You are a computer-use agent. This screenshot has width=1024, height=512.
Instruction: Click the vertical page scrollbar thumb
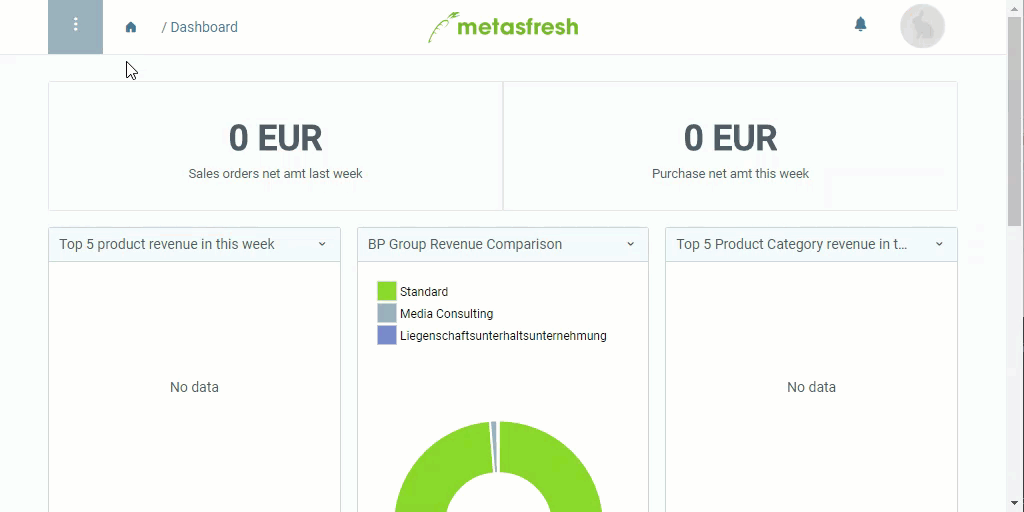click(x=1015, y=121)
